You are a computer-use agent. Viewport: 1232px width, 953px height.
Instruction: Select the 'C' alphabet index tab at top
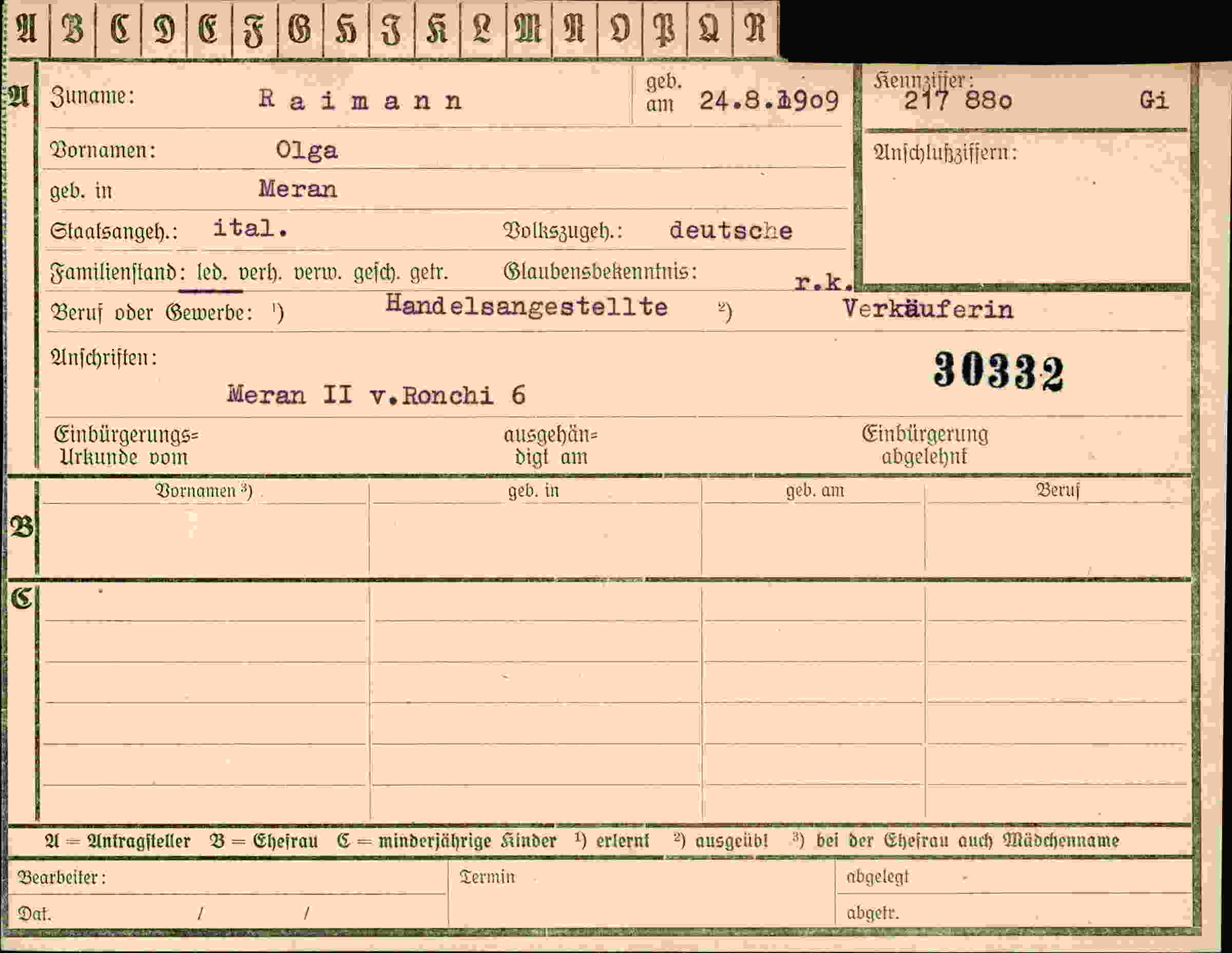pyautogui.click(x=119, y=29)
